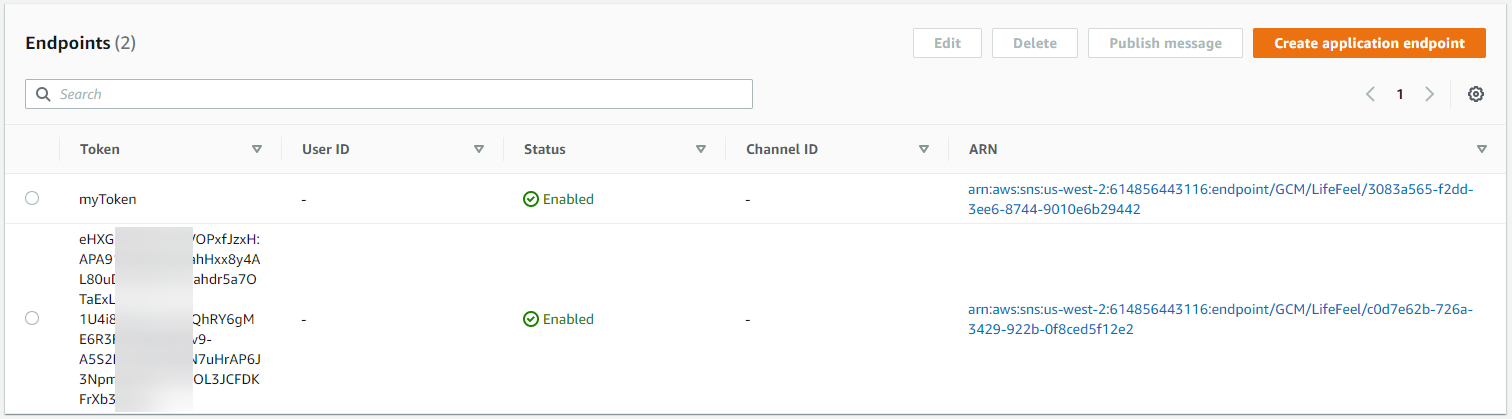
Task: Click the search magnifier icon
Action: [x=43, y=94]
